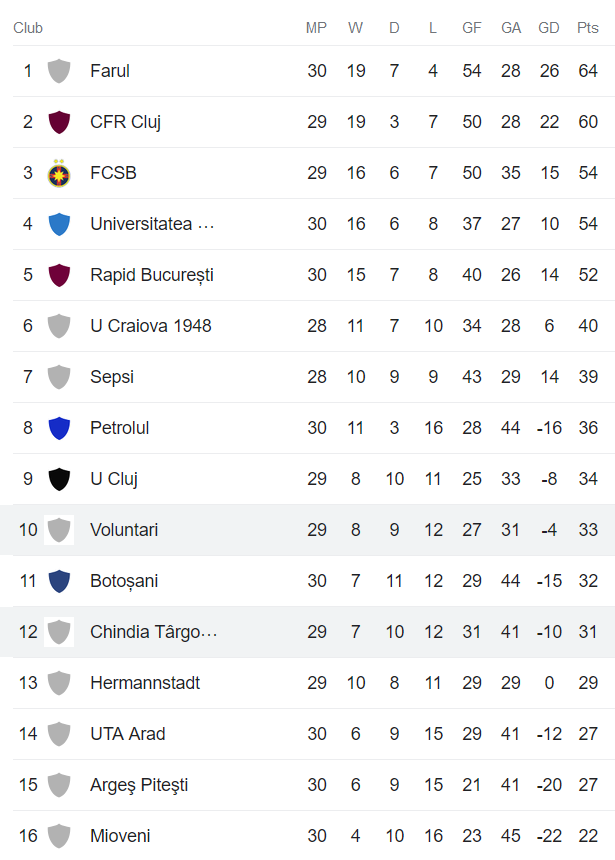Viewport: 615px width, 860px height.
Task: Click the Argeș Pitești team name
Action: [x=139, y=785]
